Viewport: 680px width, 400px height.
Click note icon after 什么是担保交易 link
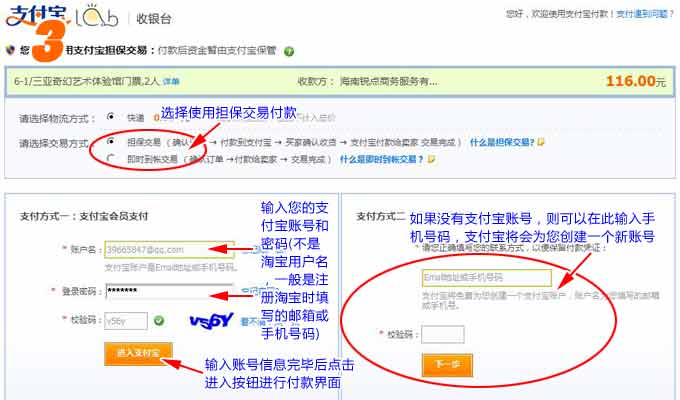click(x=541, y=142)
